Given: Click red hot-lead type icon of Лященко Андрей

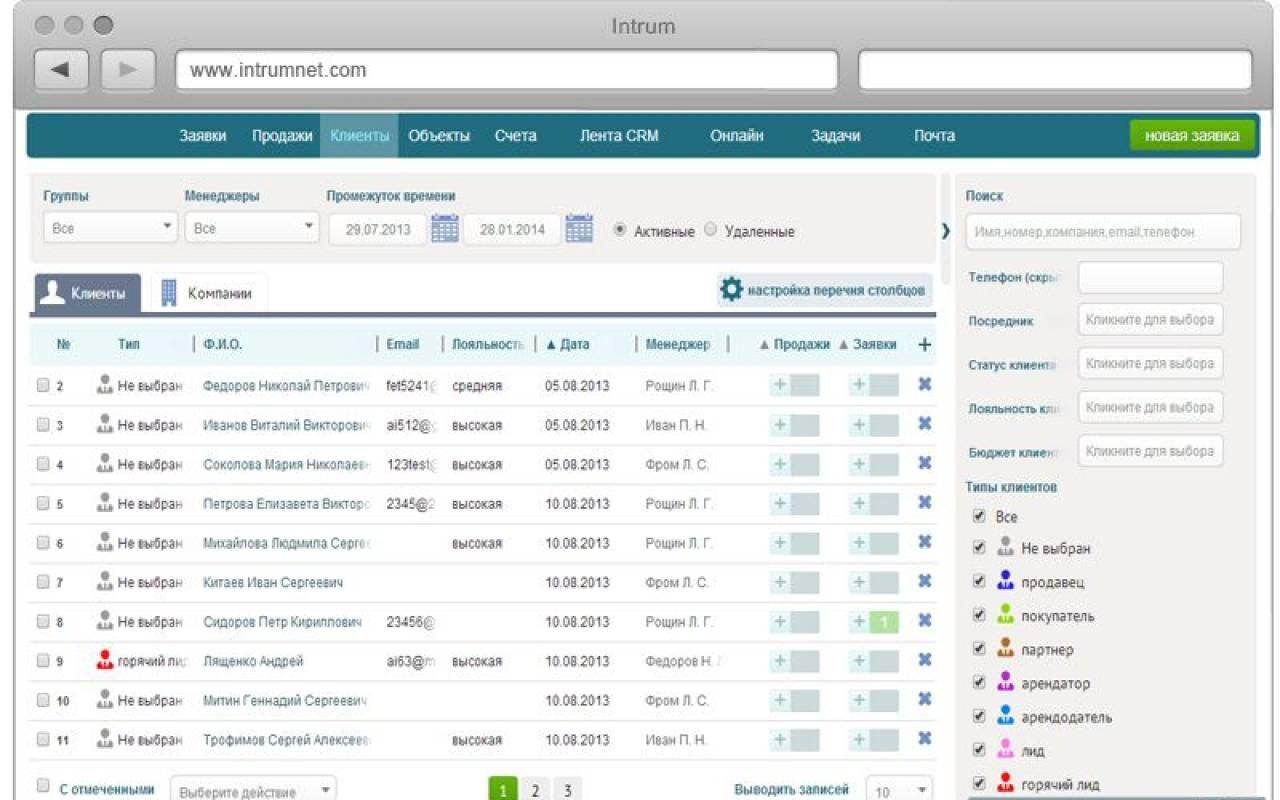Looking at the screenshot, I should point(105,660).
